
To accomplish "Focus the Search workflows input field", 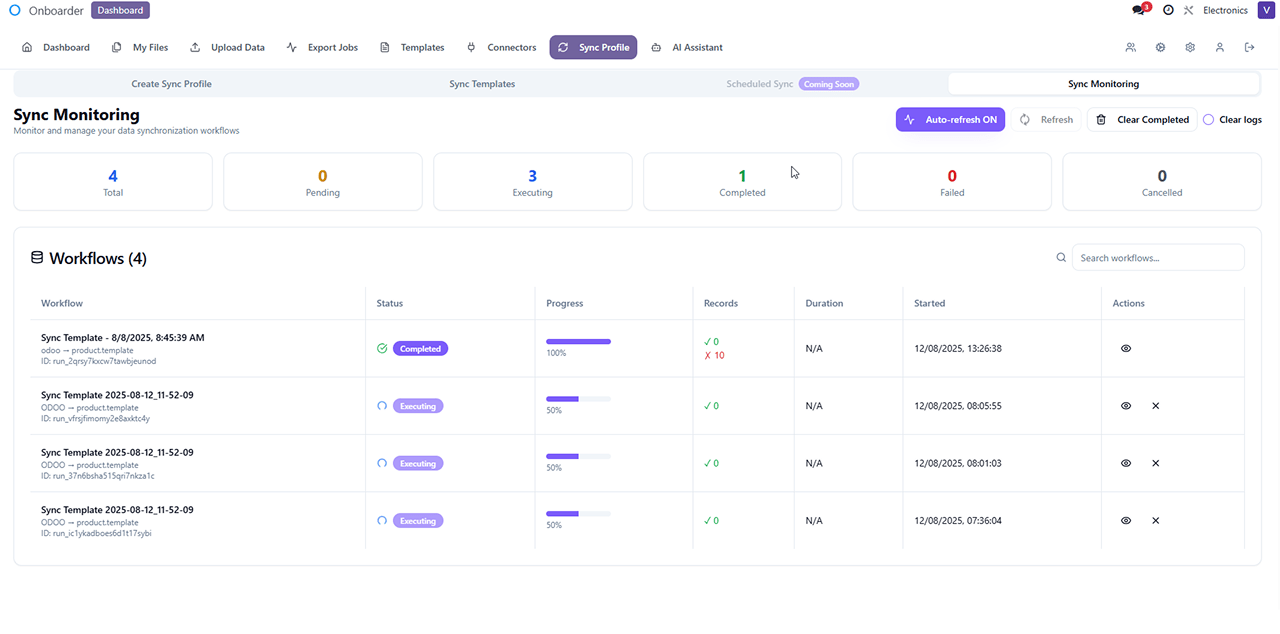I will [x=1157, y=258].
